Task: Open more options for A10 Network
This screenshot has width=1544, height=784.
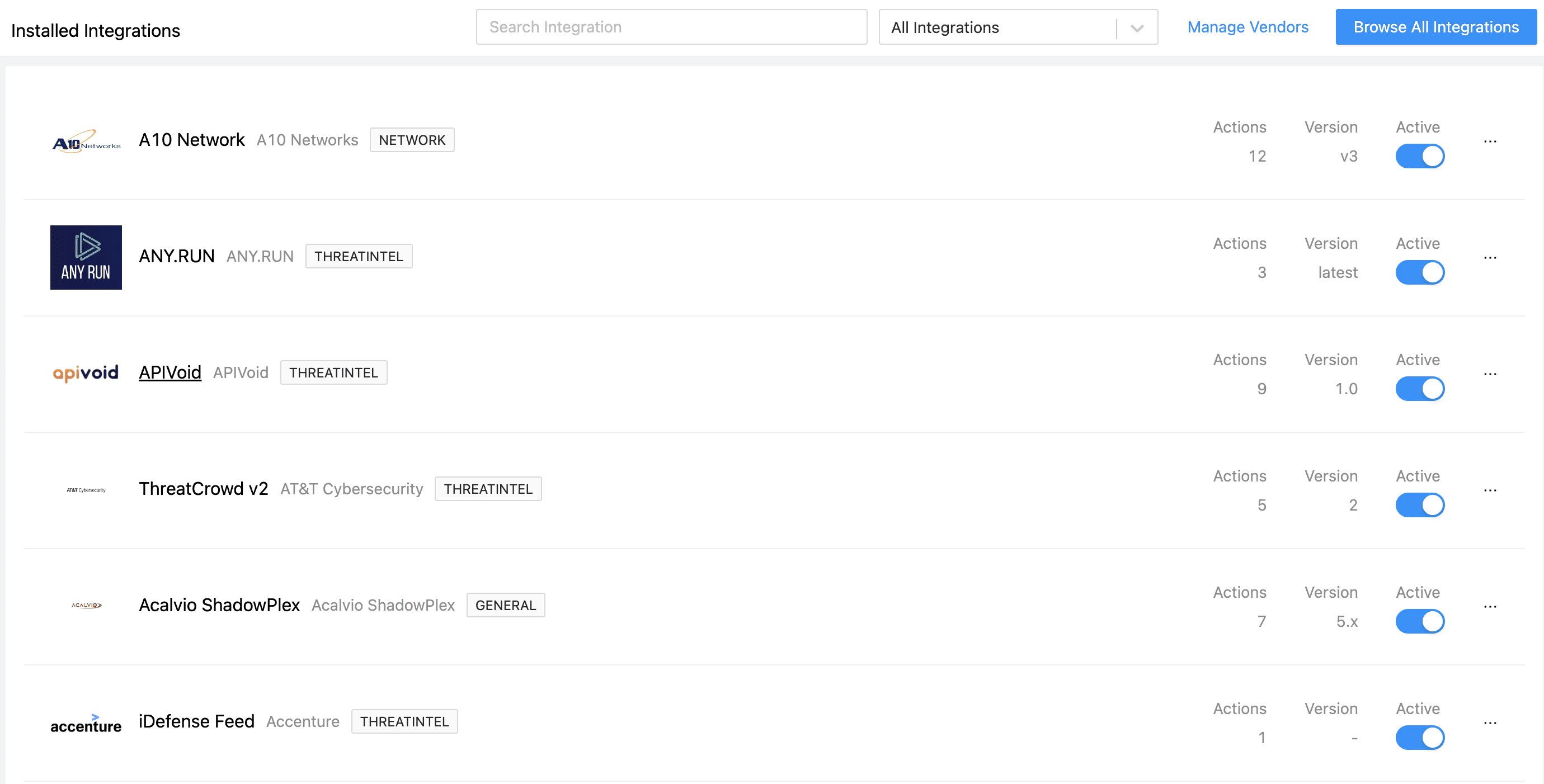Action: point(1491,141)
